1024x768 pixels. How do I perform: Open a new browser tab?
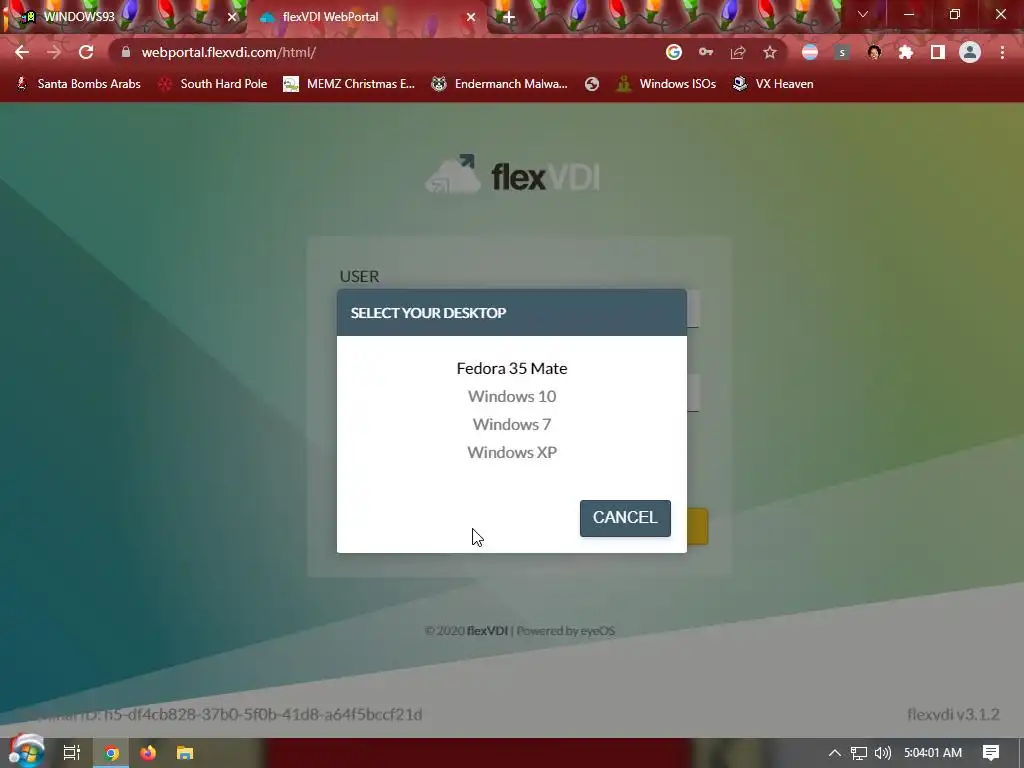[x=509, y=17]
